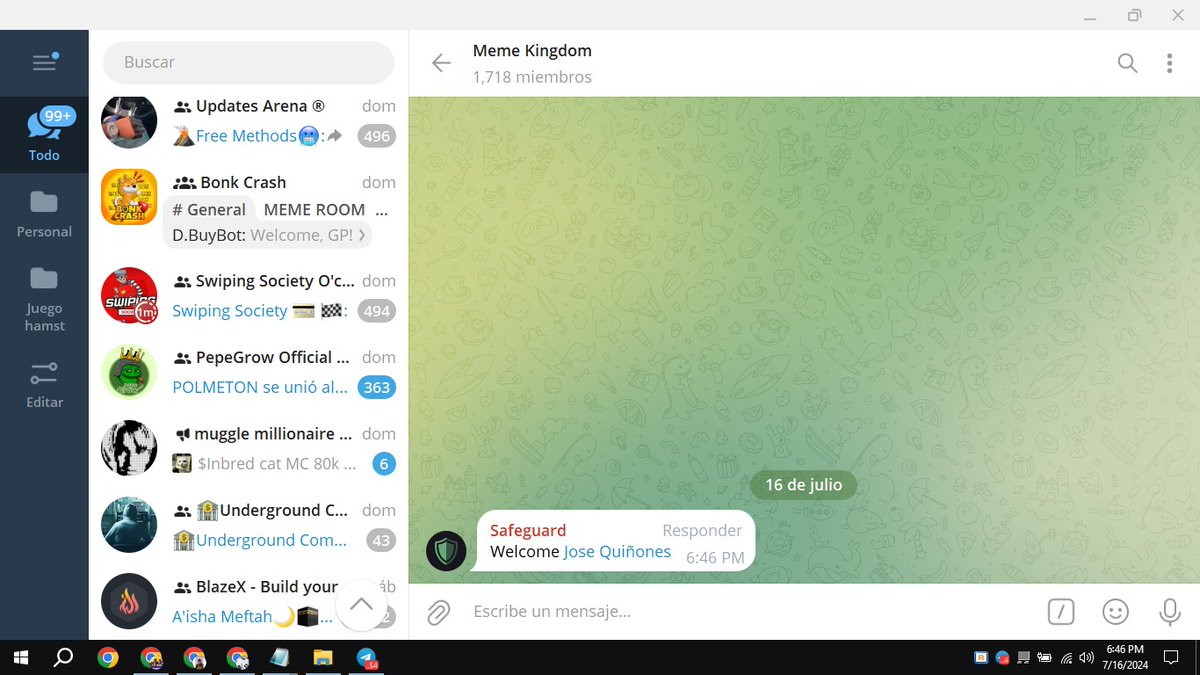Click the Safeguard shield avatar
1200x675 pixels.
tap(446, 550)
